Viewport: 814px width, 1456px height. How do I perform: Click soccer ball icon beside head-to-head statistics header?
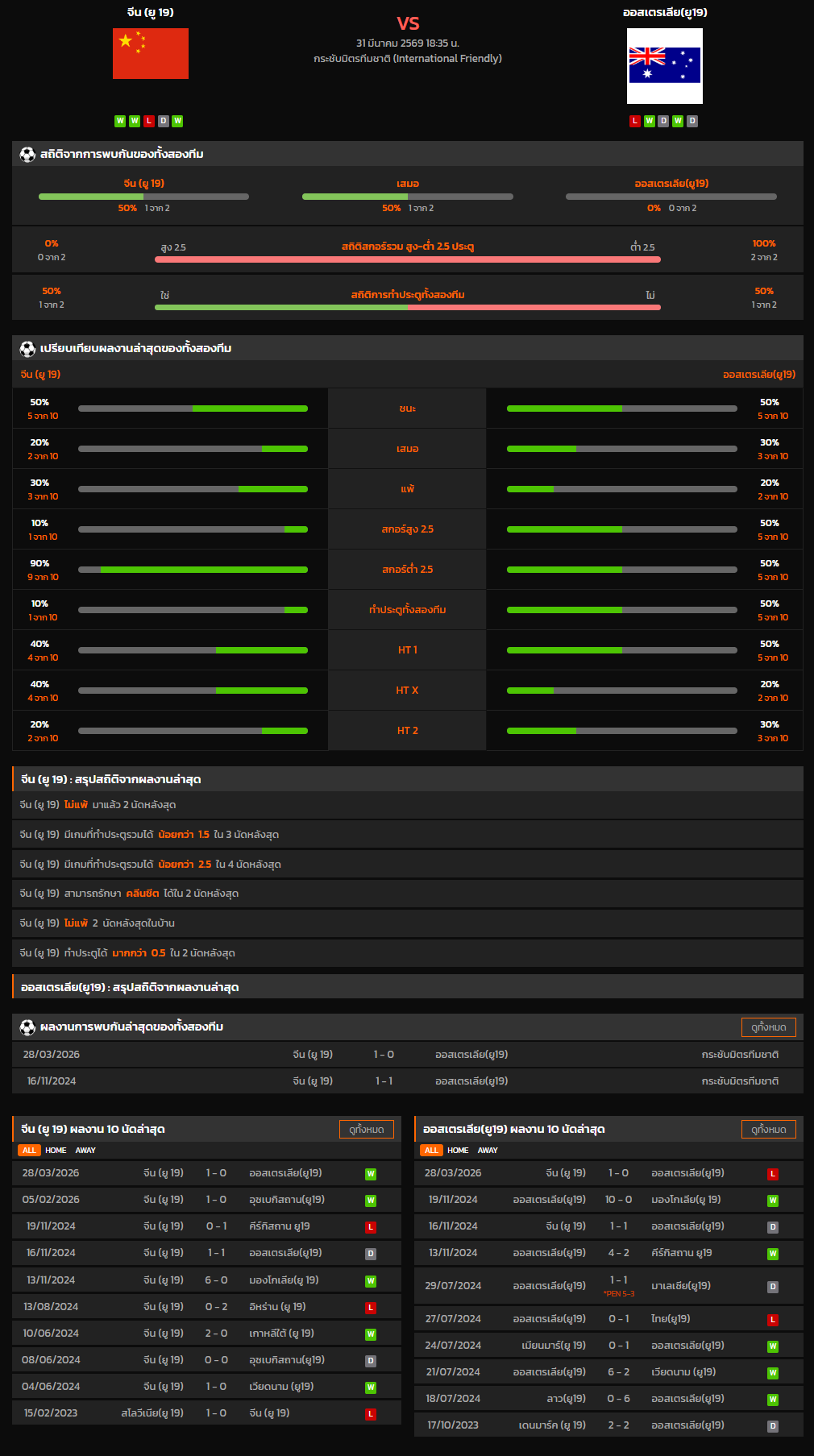[27, 155]
